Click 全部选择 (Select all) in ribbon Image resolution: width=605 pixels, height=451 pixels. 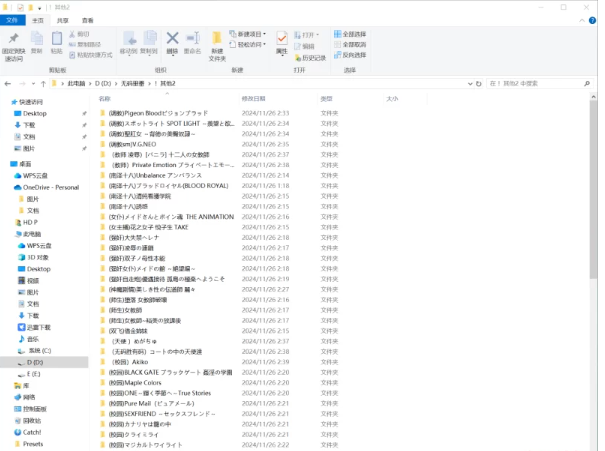coord(350,34)
